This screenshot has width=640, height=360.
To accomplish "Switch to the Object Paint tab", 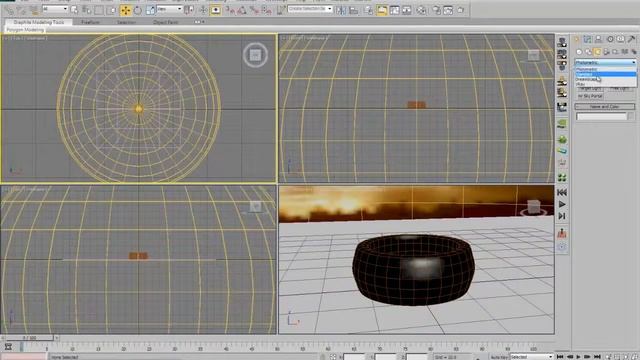I will click(x=166, y=22).
